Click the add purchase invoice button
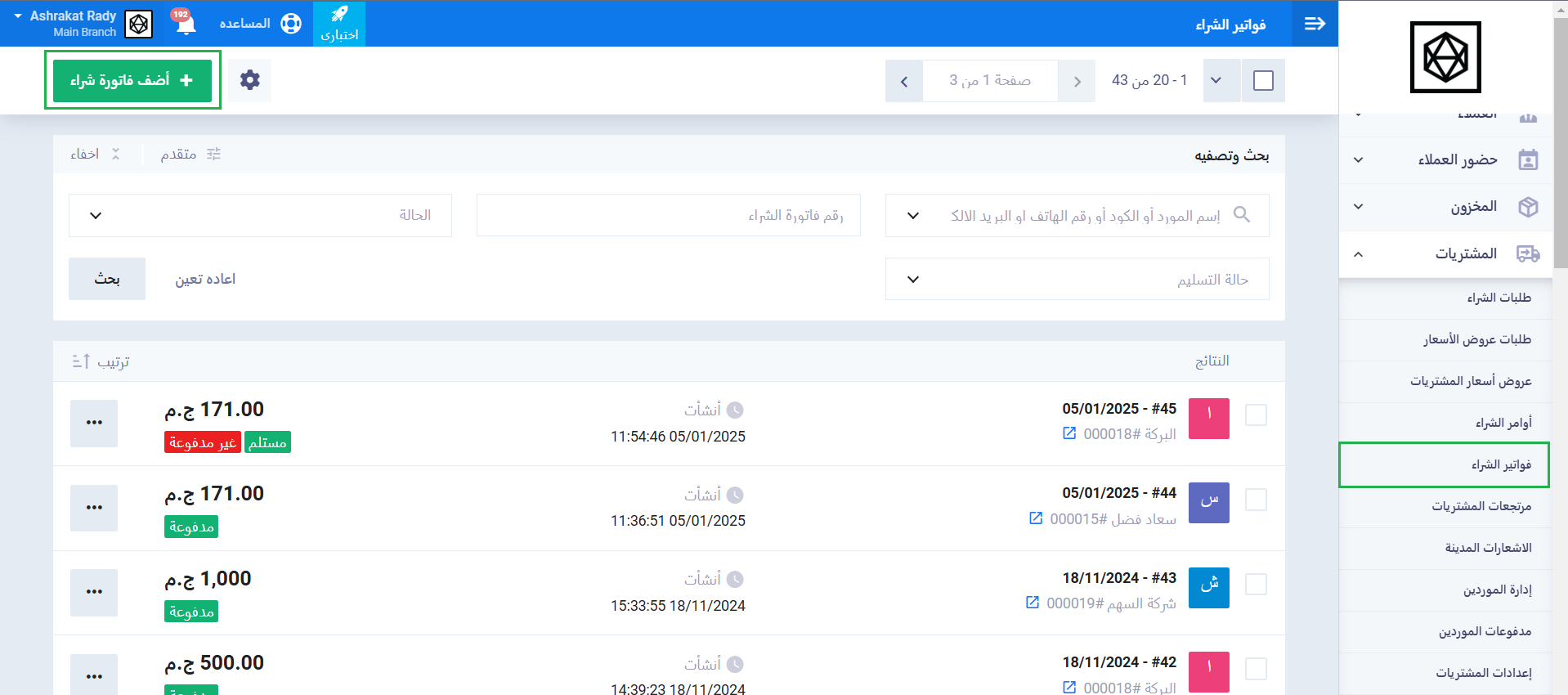This screenshot has height=695, width=1568. click(132, 80)
